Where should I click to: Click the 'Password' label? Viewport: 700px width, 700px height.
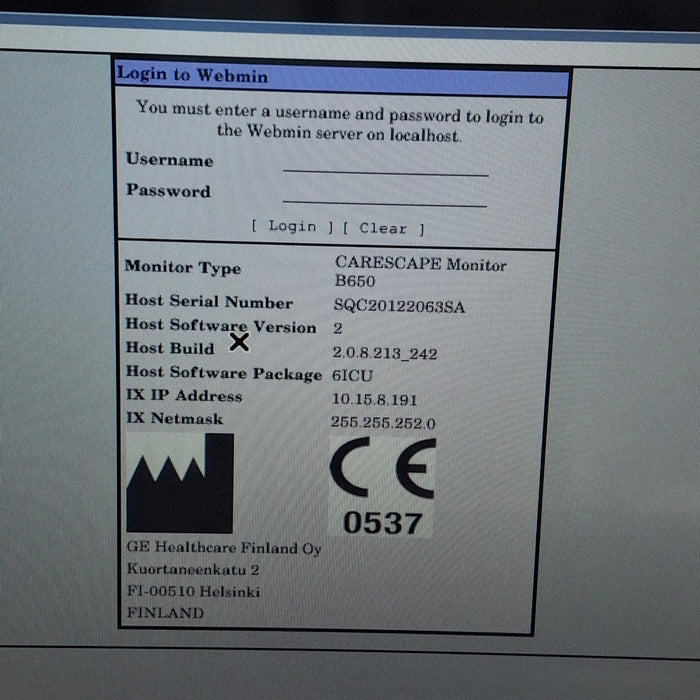(x=168, y=190)
